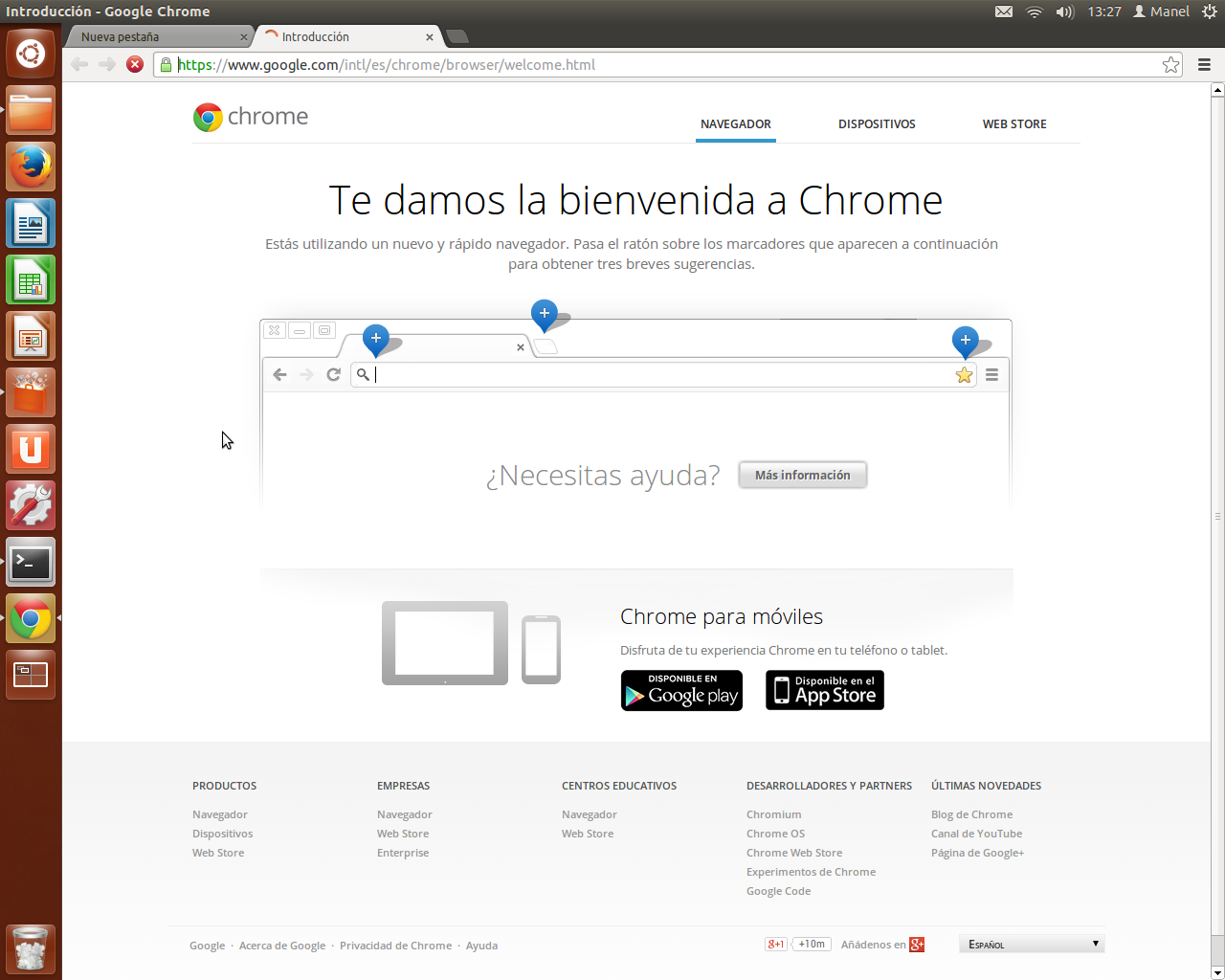Click the Más información button

(x=802, y=475)
